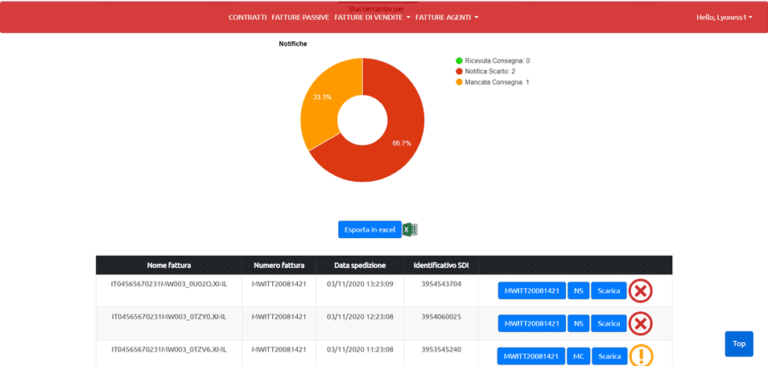Open the CONTRATTI menu item
The image size is (768, 366).
247,17
